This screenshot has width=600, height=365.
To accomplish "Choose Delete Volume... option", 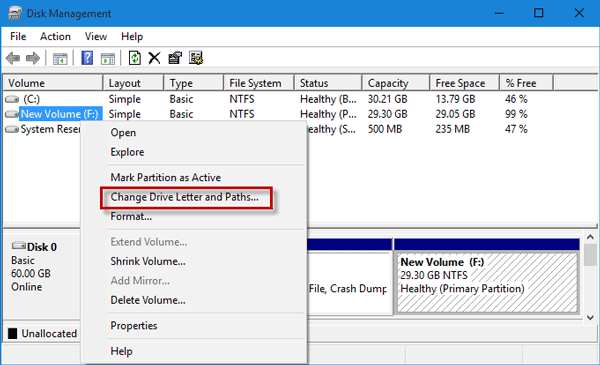I will pyautogui.click(x=194, y=300).
